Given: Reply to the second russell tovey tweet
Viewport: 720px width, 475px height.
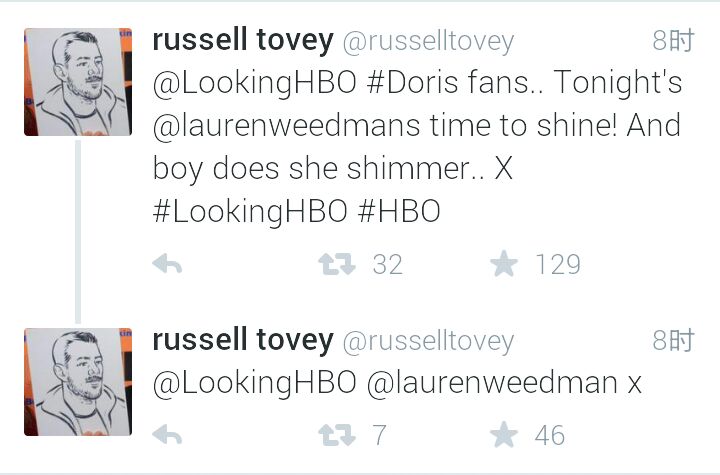Looking at the screenshot, I should (x=167, y=435).
